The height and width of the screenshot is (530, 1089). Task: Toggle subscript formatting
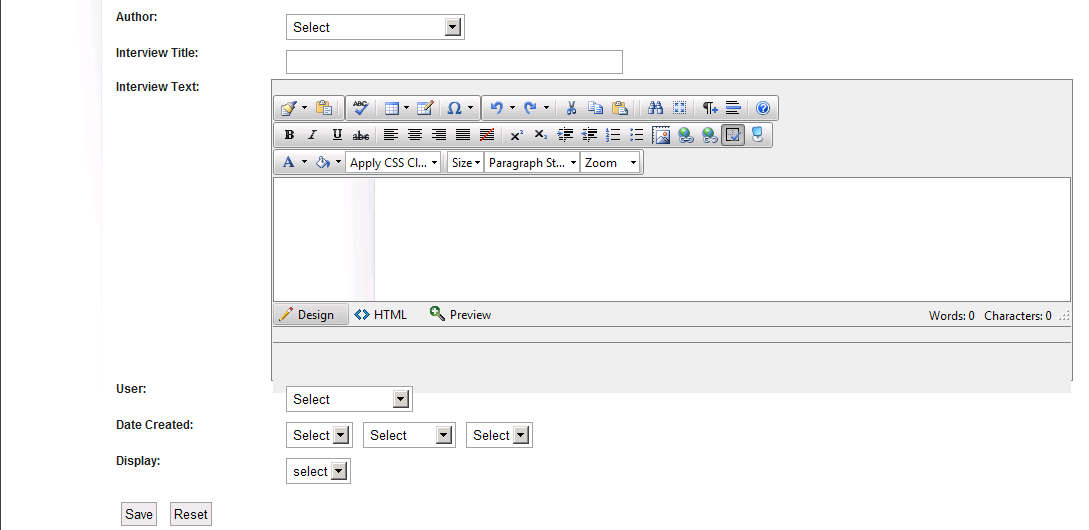541,135
